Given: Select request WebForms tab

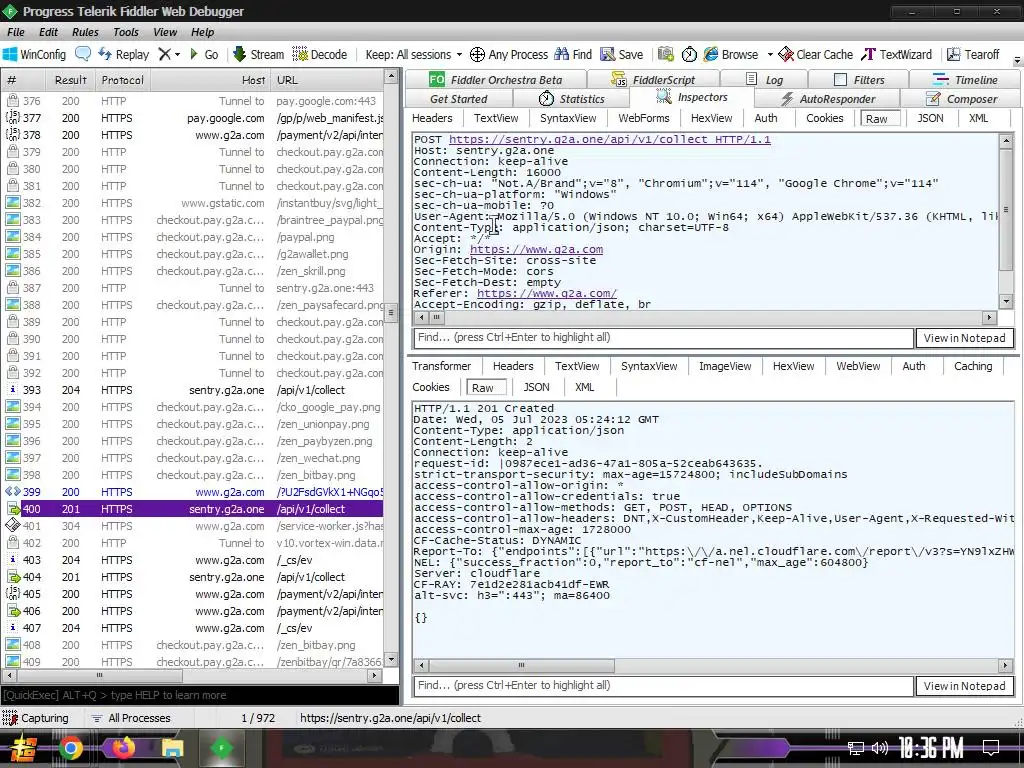Looking at the screenshot, I should (x=644, y=118).
